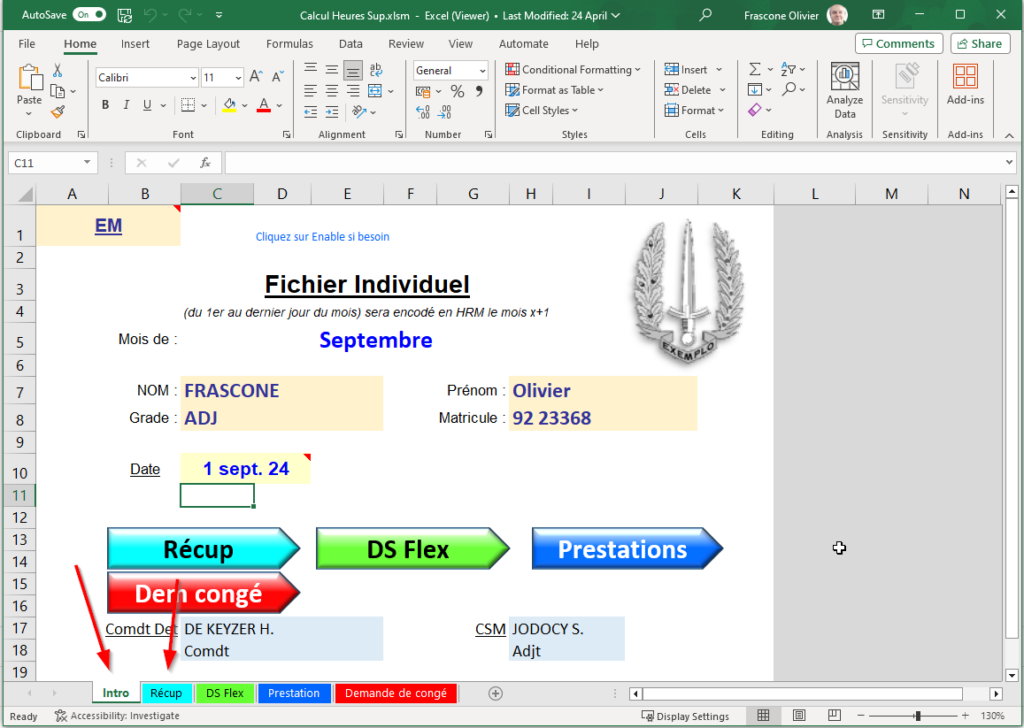
Task: Click the Cut scissors icon
Action: point(57,71)
